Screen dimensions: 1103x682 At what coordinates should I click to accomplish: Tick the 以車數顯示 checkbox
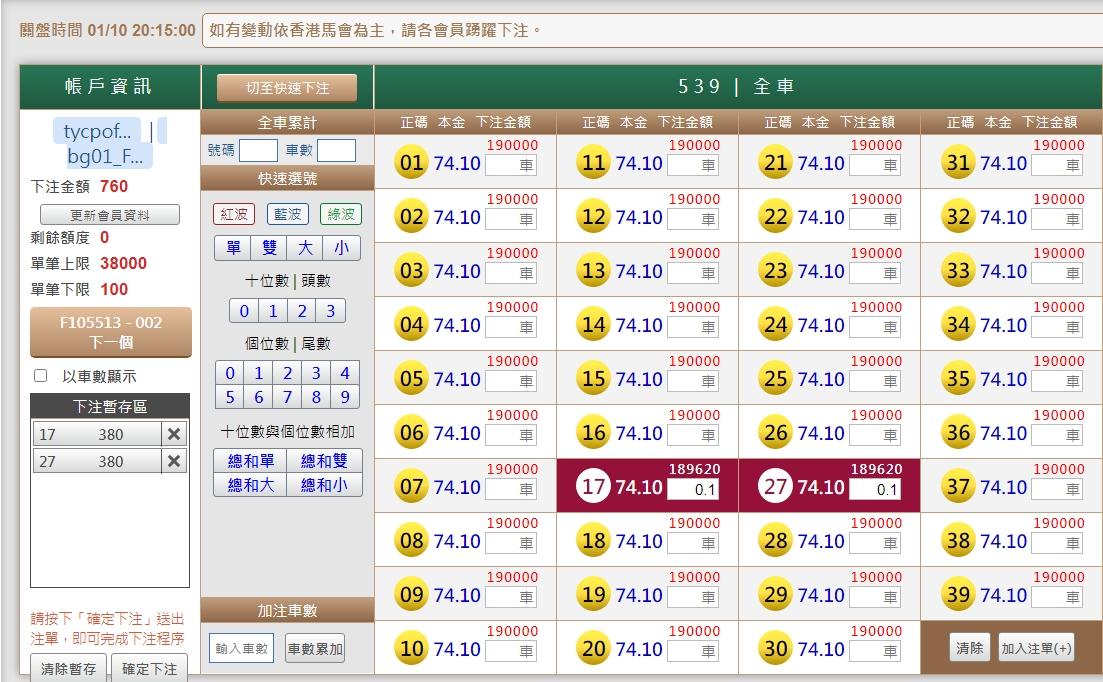(x=41, y=375)
